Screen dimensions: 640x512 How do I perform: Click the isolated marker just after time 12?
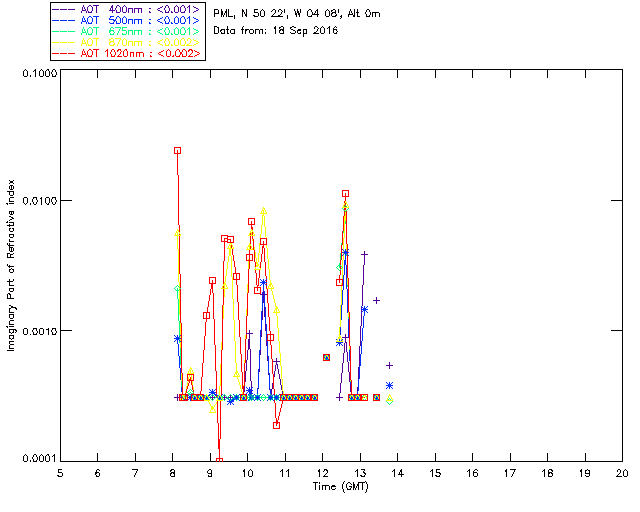point(326,357)
